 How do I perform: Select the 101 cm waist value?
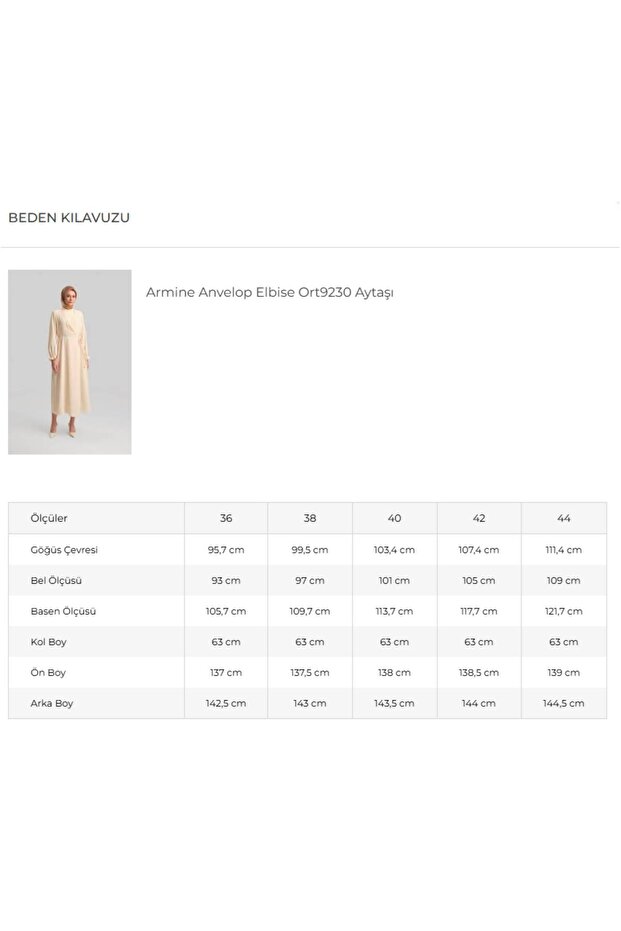click(394, 581)
